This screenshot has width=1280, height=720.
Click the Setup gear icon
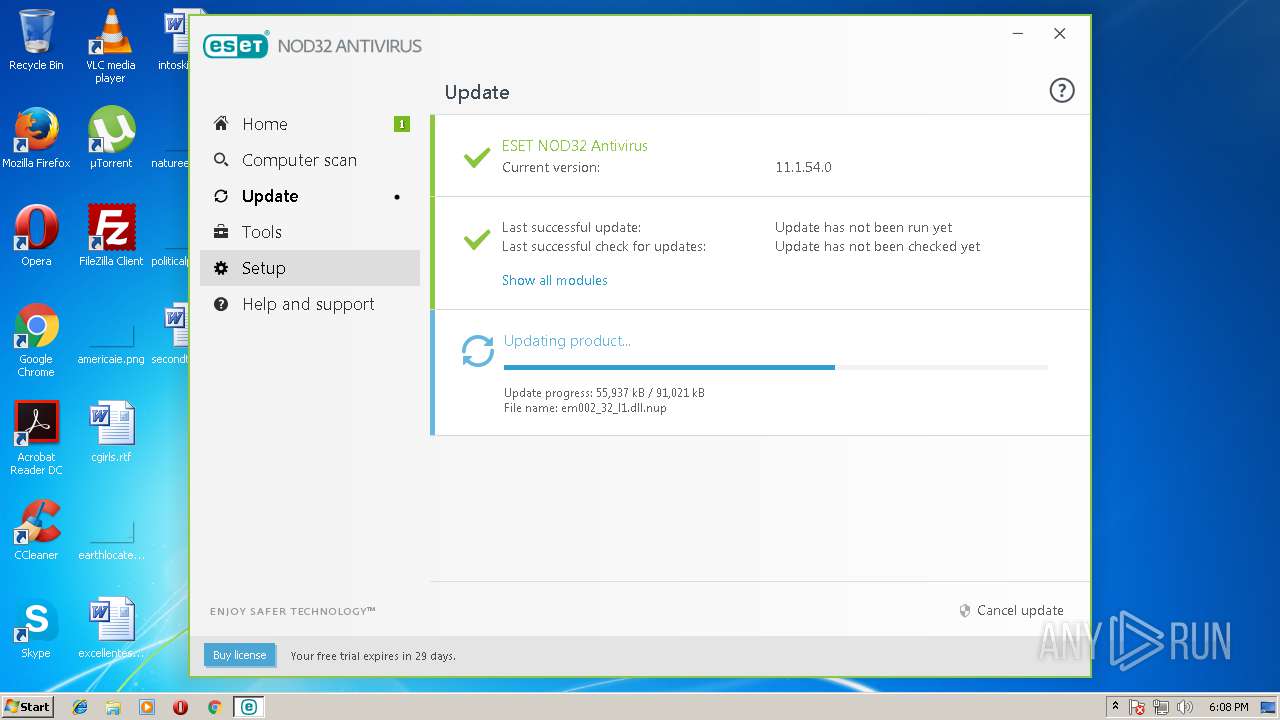coord(221,268)
